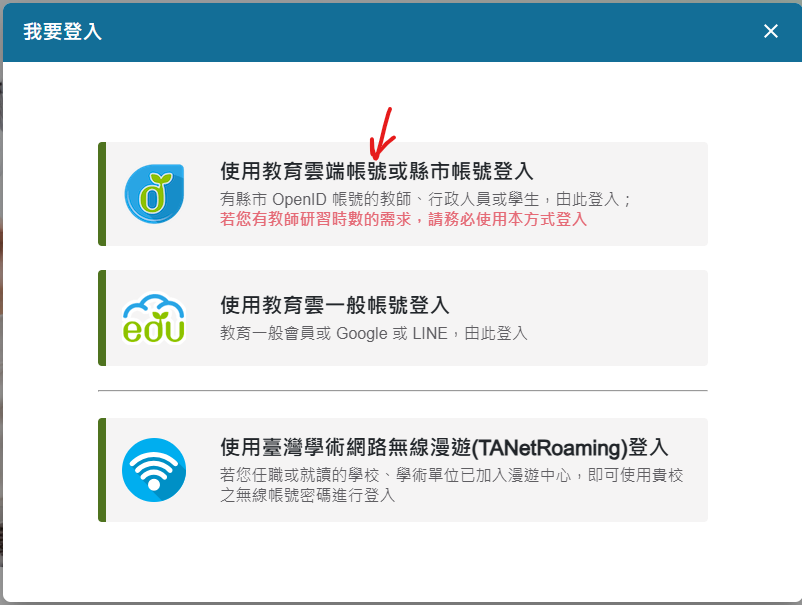The height and width of the screenshot is (605, 802).
Task: Click the Google 或 LINE description line
Action: [x=373, y=333]
